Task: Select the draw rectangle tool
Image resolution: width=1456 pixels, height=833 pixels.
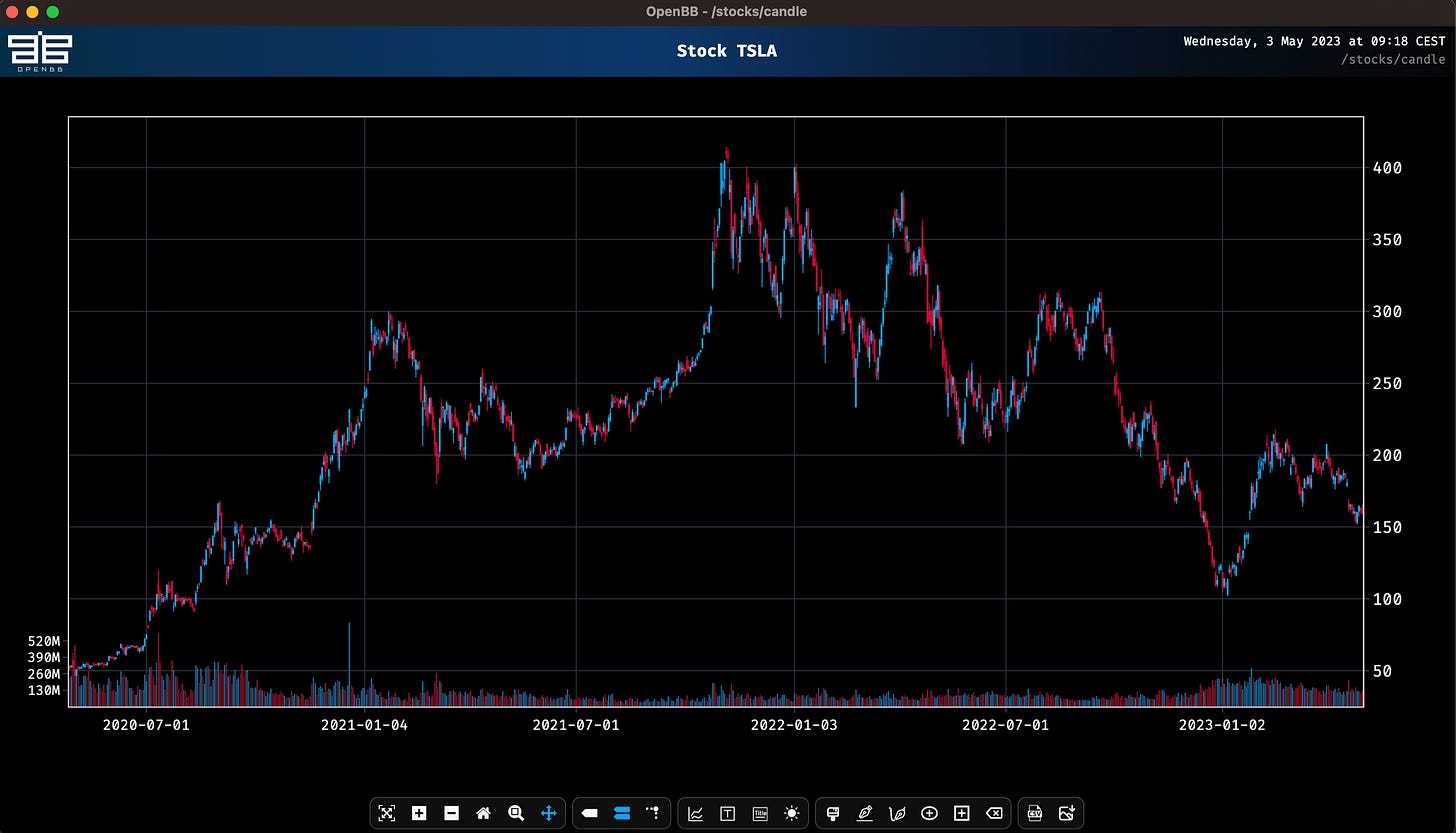Action: (x=962, y=813)
